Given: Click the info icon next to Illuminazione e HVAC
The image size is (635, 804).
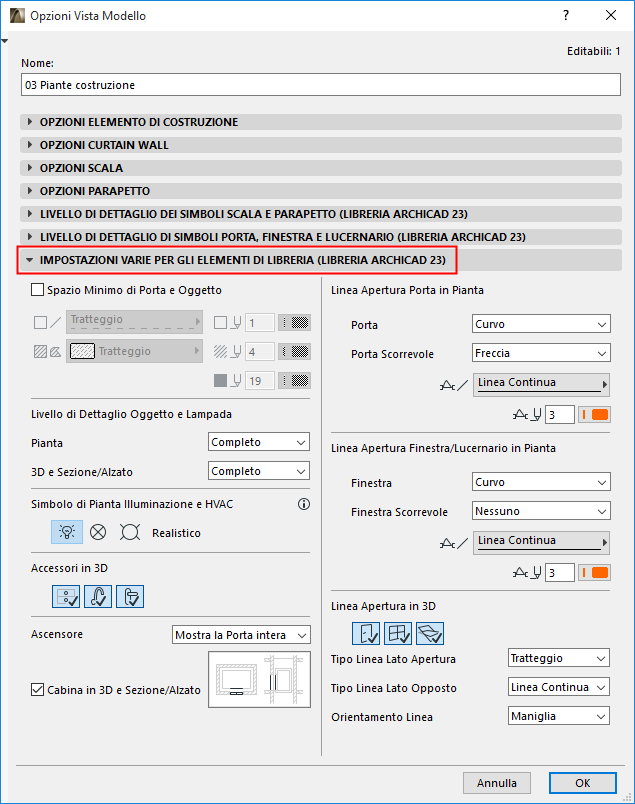Looking at the screenshot, I should tap(304, 504).
